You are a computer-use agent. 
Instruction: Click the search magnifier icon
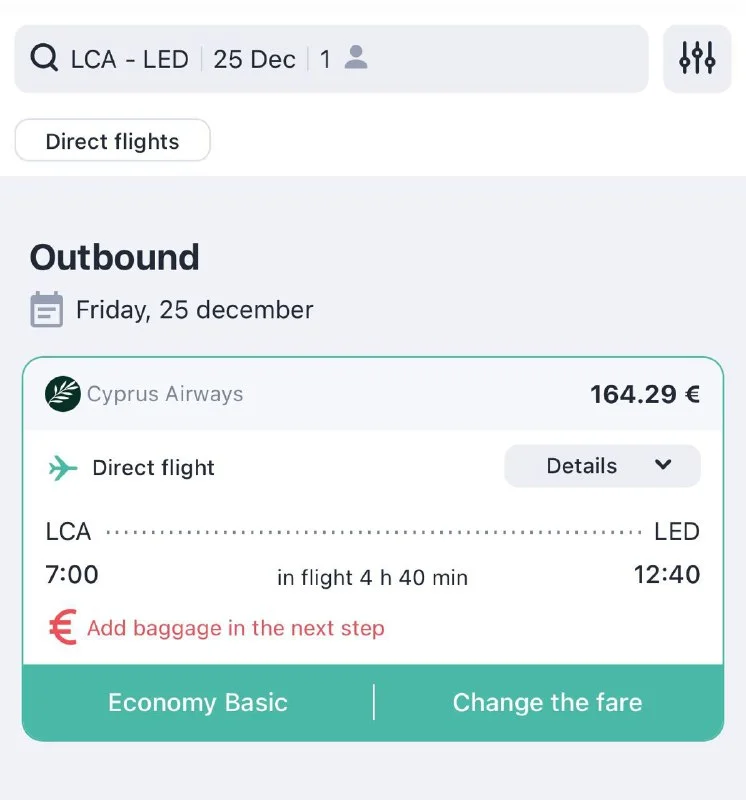pyautogui.click(x=44, y=59)
